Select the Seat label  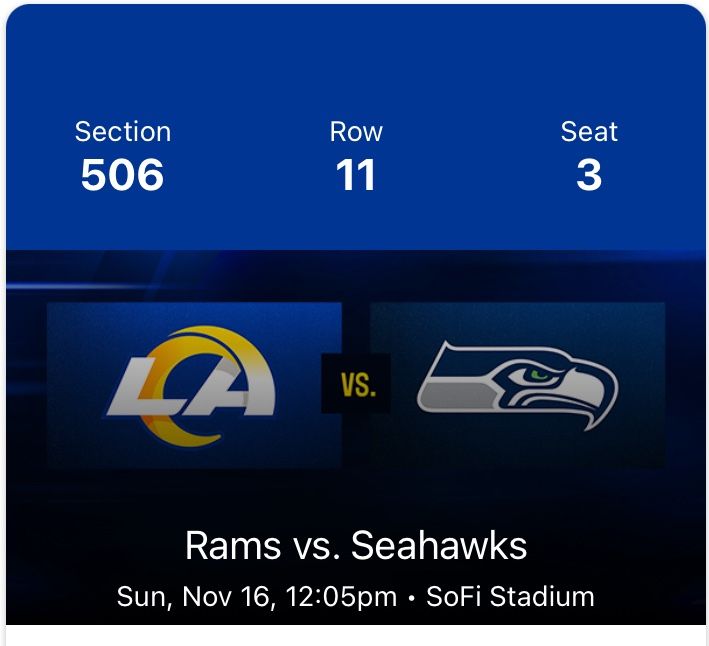pos(589,132)
